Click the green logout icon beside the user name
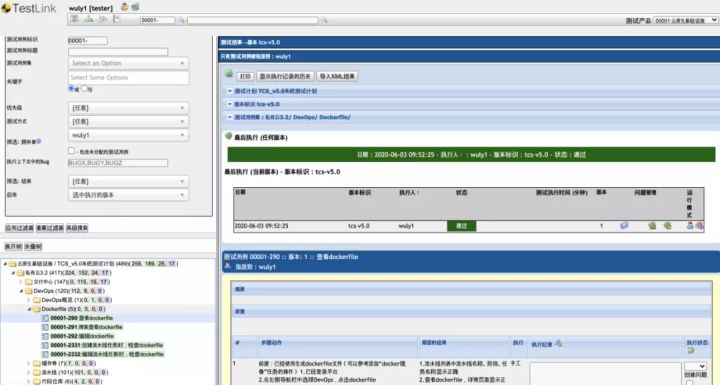 [x=135, y=7]
